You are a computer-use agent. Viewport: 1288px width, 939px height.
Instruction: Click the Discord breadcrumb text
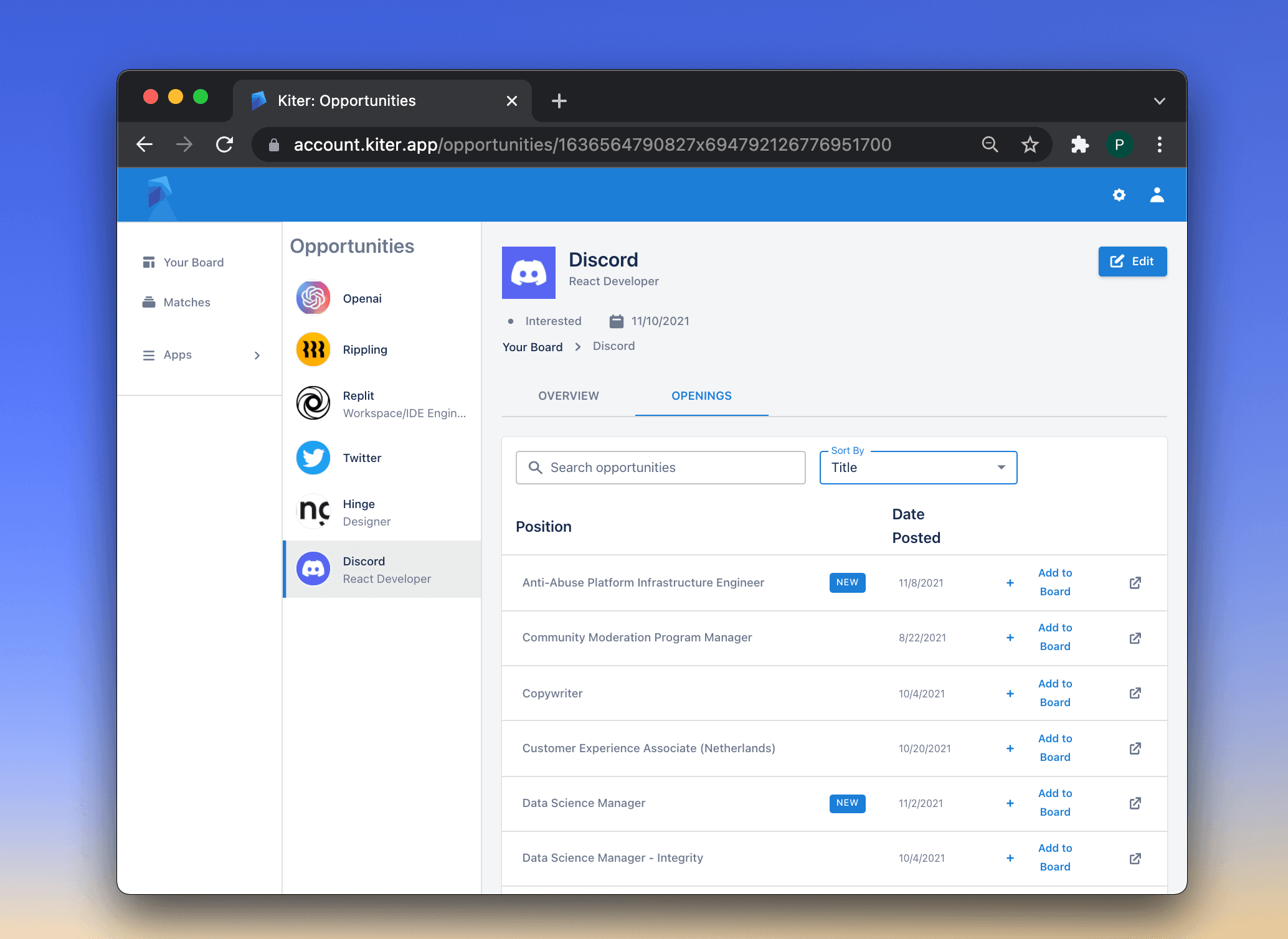click(x=613, y=346)
